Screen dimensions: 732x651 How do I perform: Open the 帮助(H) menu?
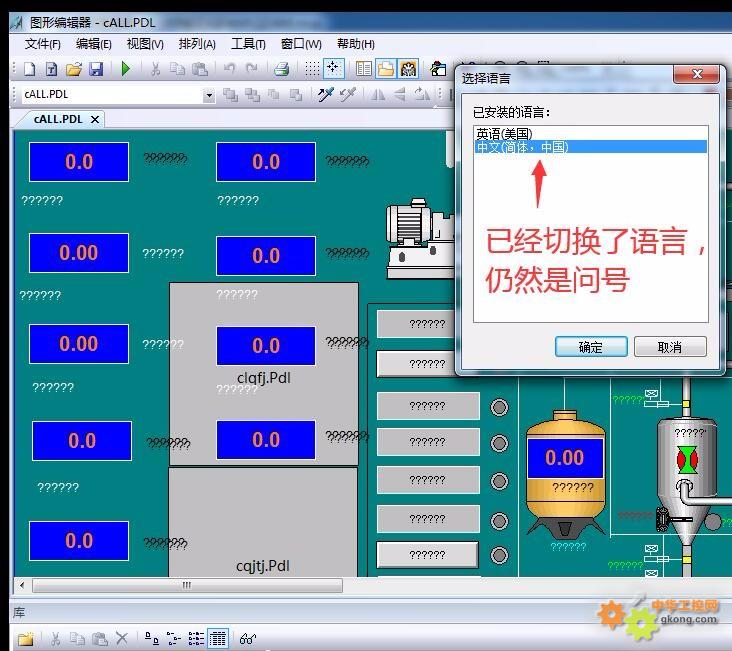click(356, 44)
